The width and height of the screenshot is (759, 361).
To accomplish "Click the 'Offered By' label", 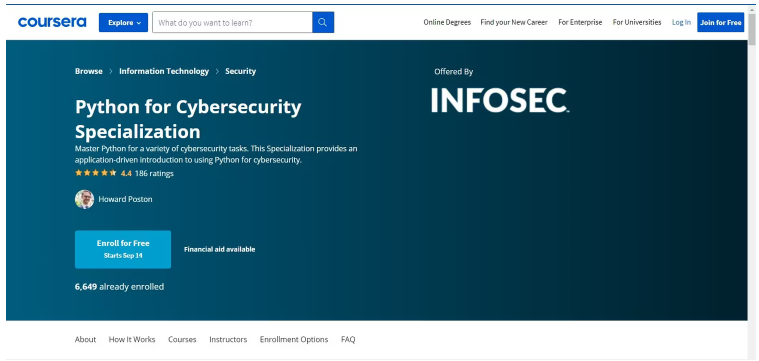I will pyautogui.click(x=454, y=72).
